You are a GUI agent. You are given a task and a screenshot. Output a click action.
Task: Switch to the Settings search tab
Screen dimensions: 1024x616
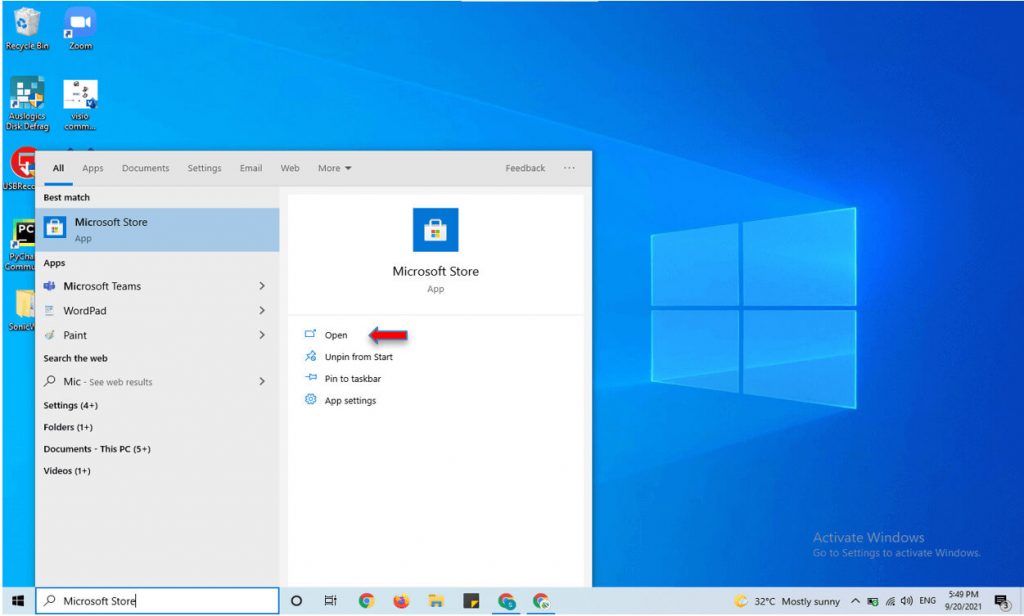[204, 168]
